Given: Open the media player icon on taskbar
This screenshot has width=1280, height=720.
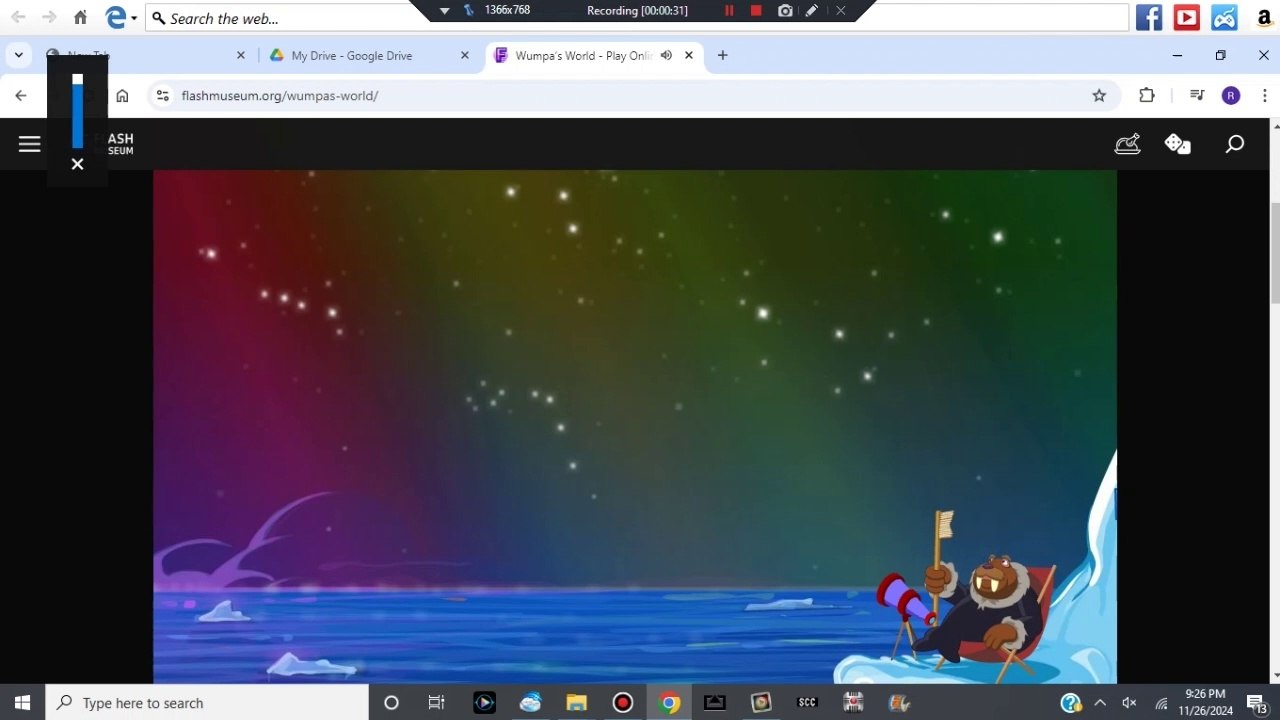Looking at the screenshot, I should (x=484, y=703).
